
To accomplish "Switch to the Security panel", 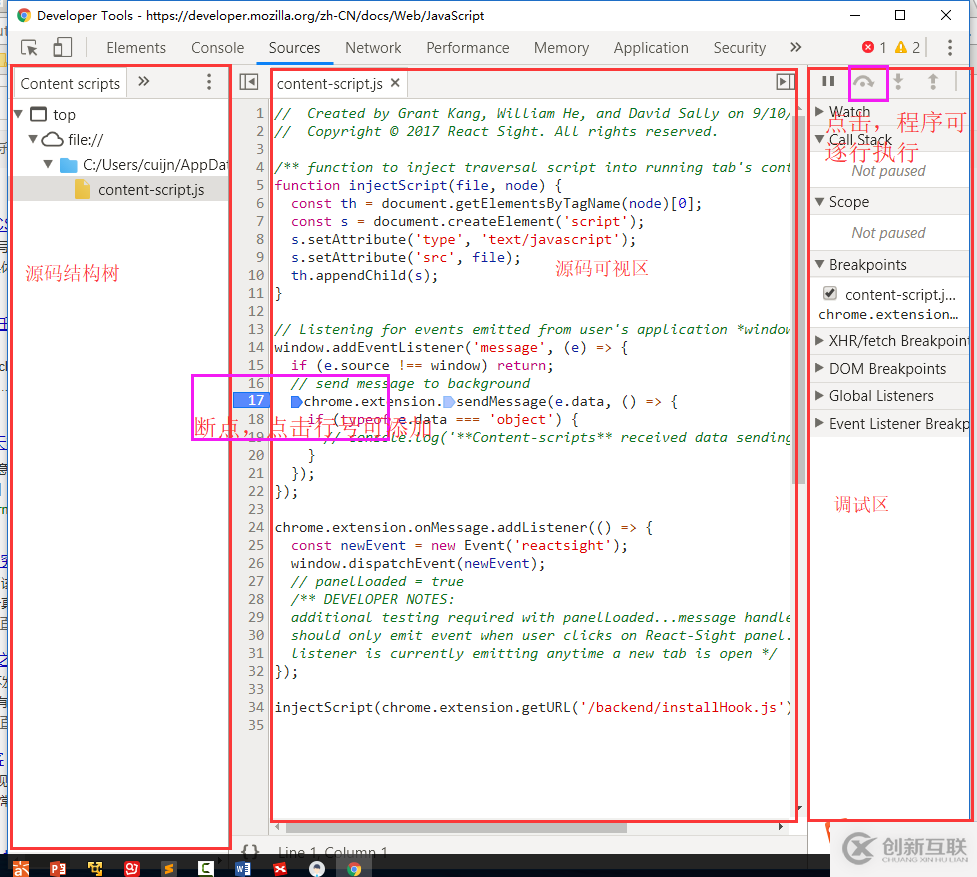I will 740,48.
